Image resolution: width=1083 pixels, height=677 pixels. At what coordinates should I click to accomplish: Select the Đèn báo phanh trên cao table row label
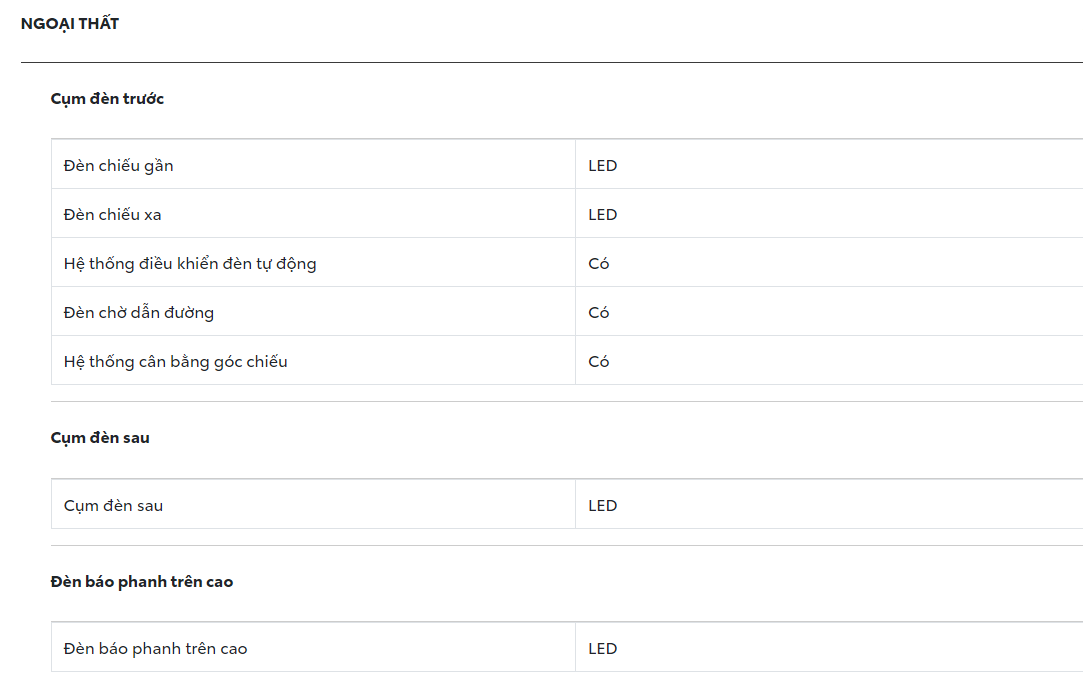(155, 649)
